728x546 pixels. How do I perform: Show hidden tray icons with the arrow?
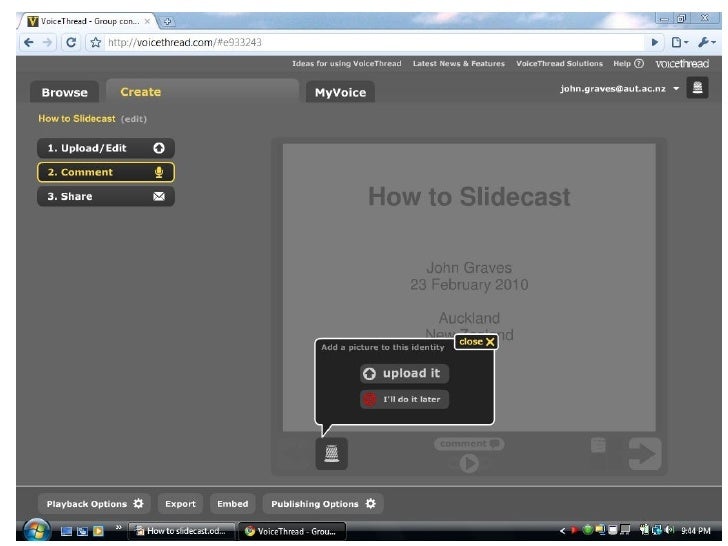pos(562,530)
